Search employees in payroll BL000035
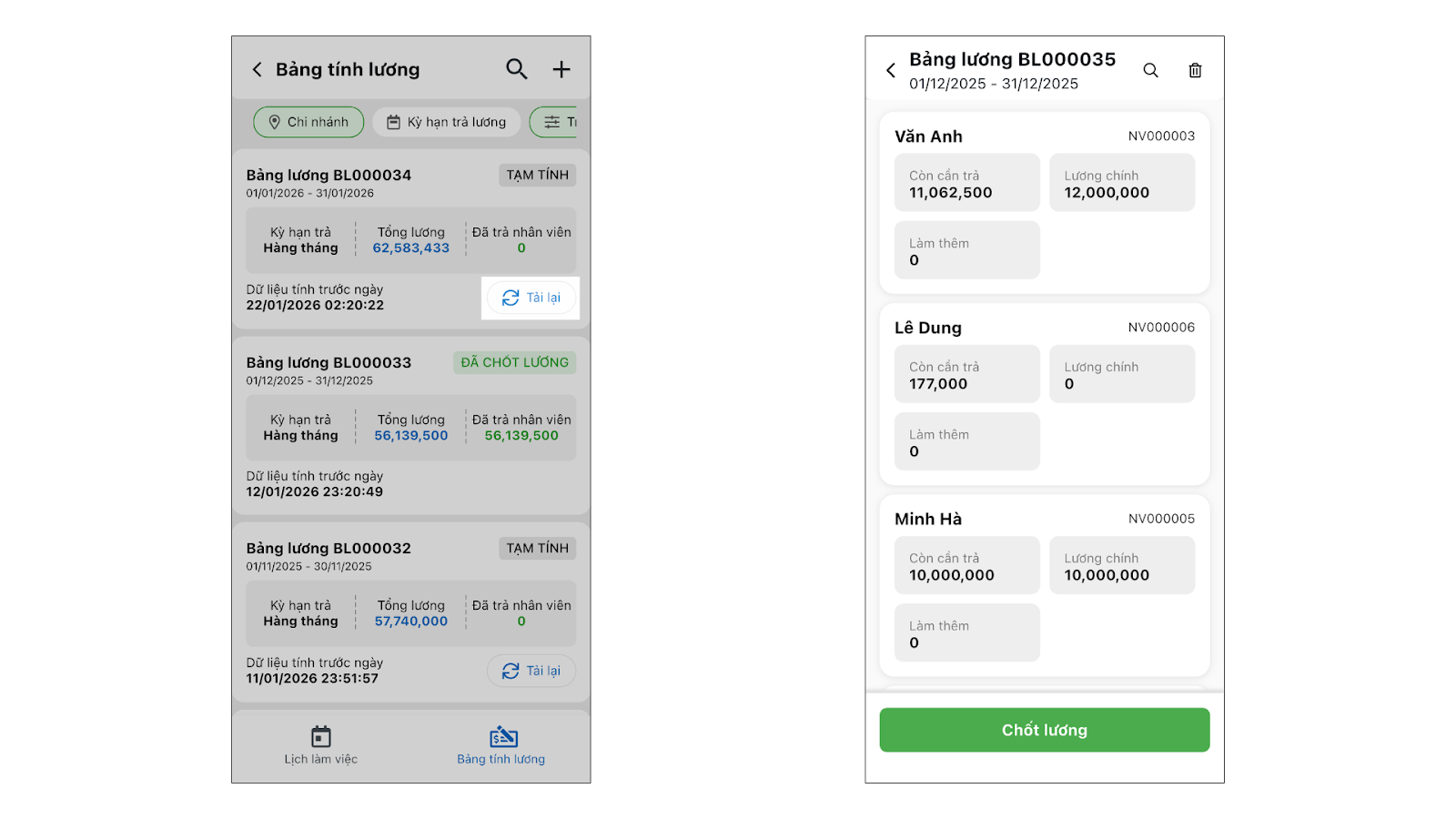Viewport: 1456px width, 819px height. point(1150,70)
